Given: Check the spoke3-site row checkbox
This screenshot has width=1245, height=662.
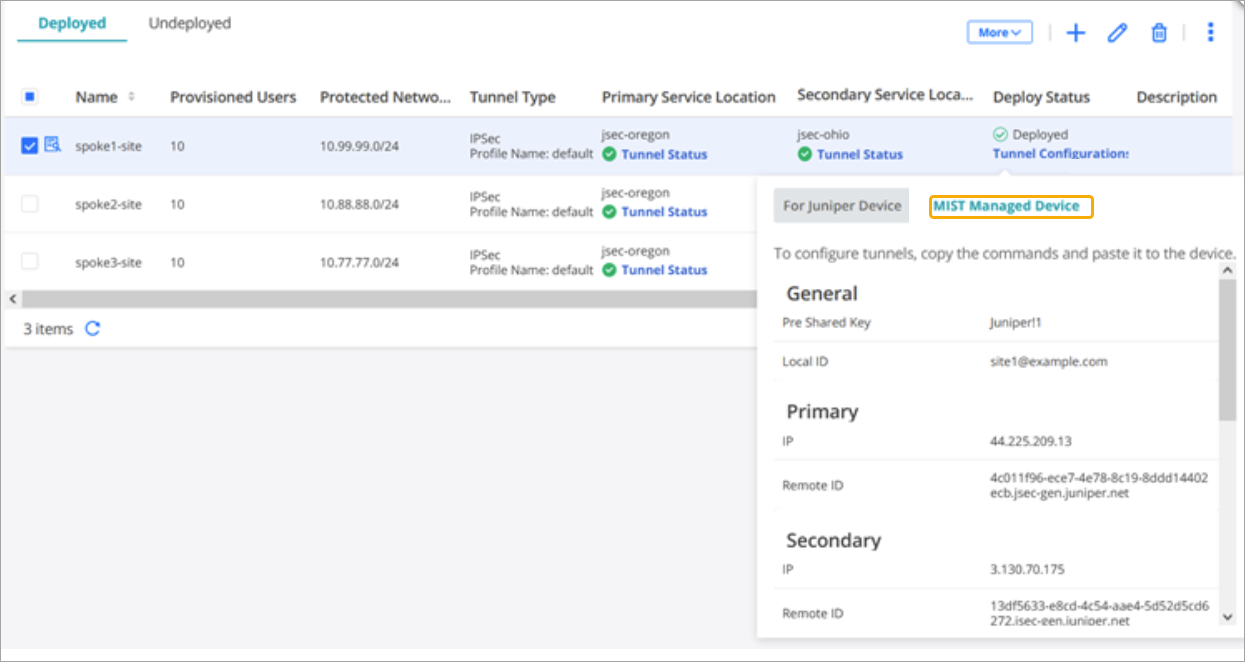Looking at the screenshot, I should click(x=29, y=262).
